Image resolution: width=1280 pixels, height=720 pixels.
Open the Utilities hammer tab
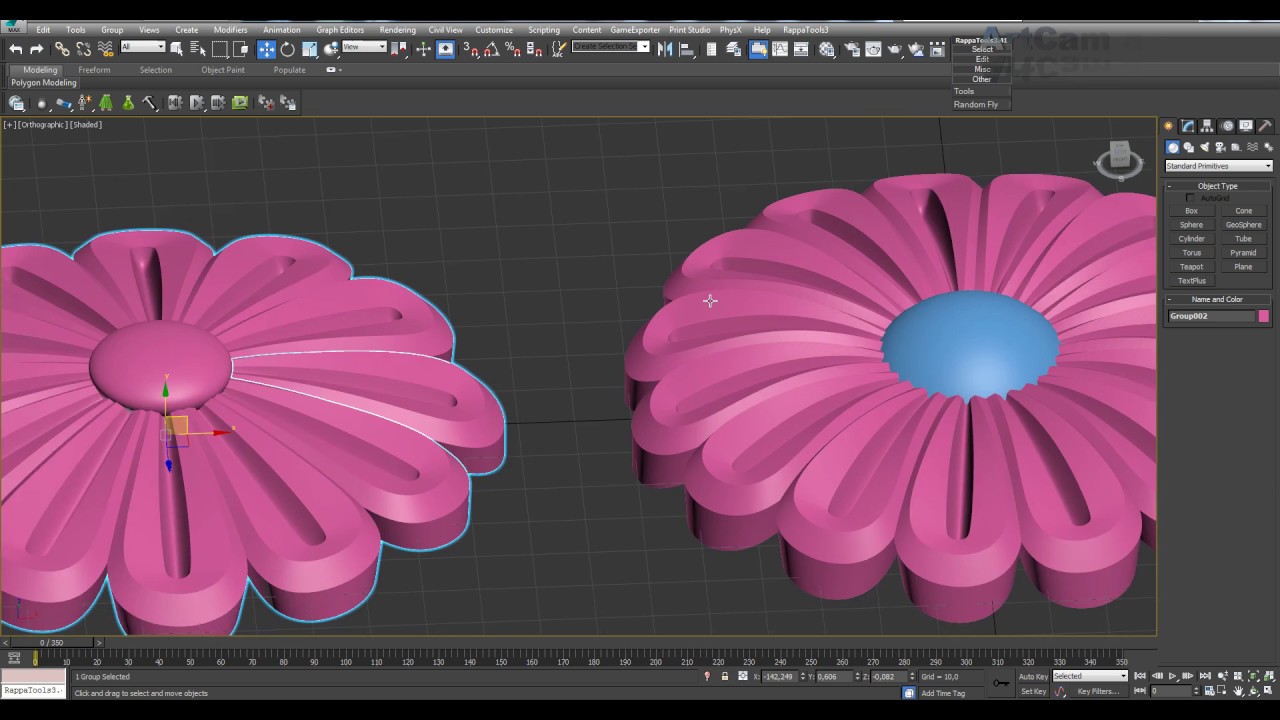[1265, 126]
